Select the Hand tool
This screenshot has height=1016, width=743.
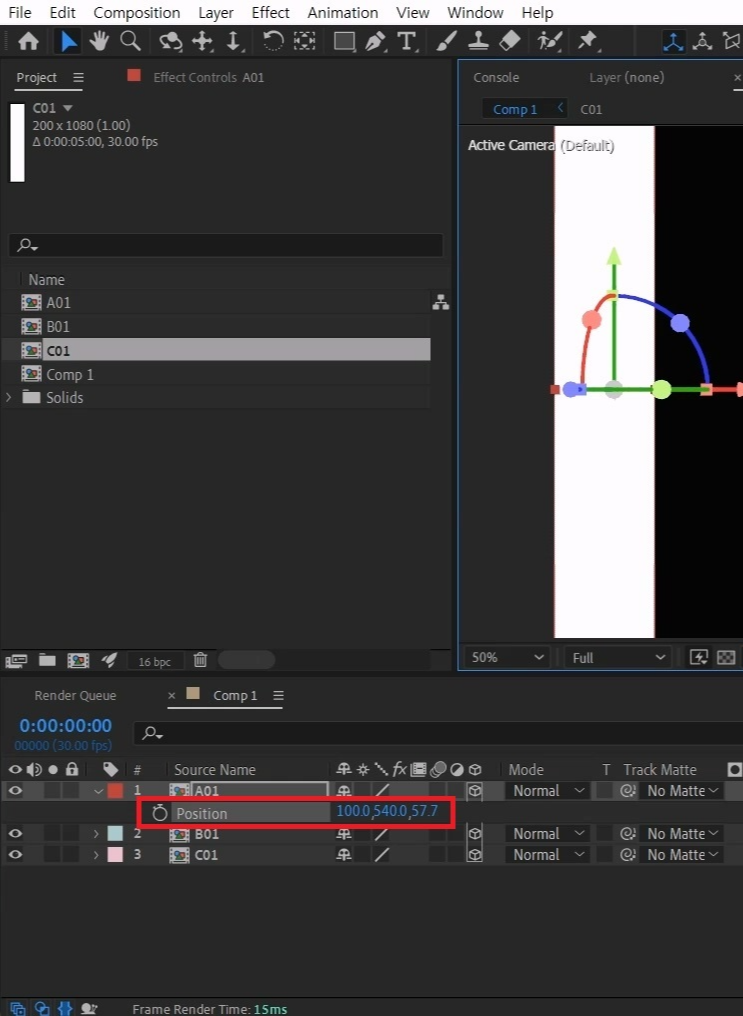(x=99, y=41)
